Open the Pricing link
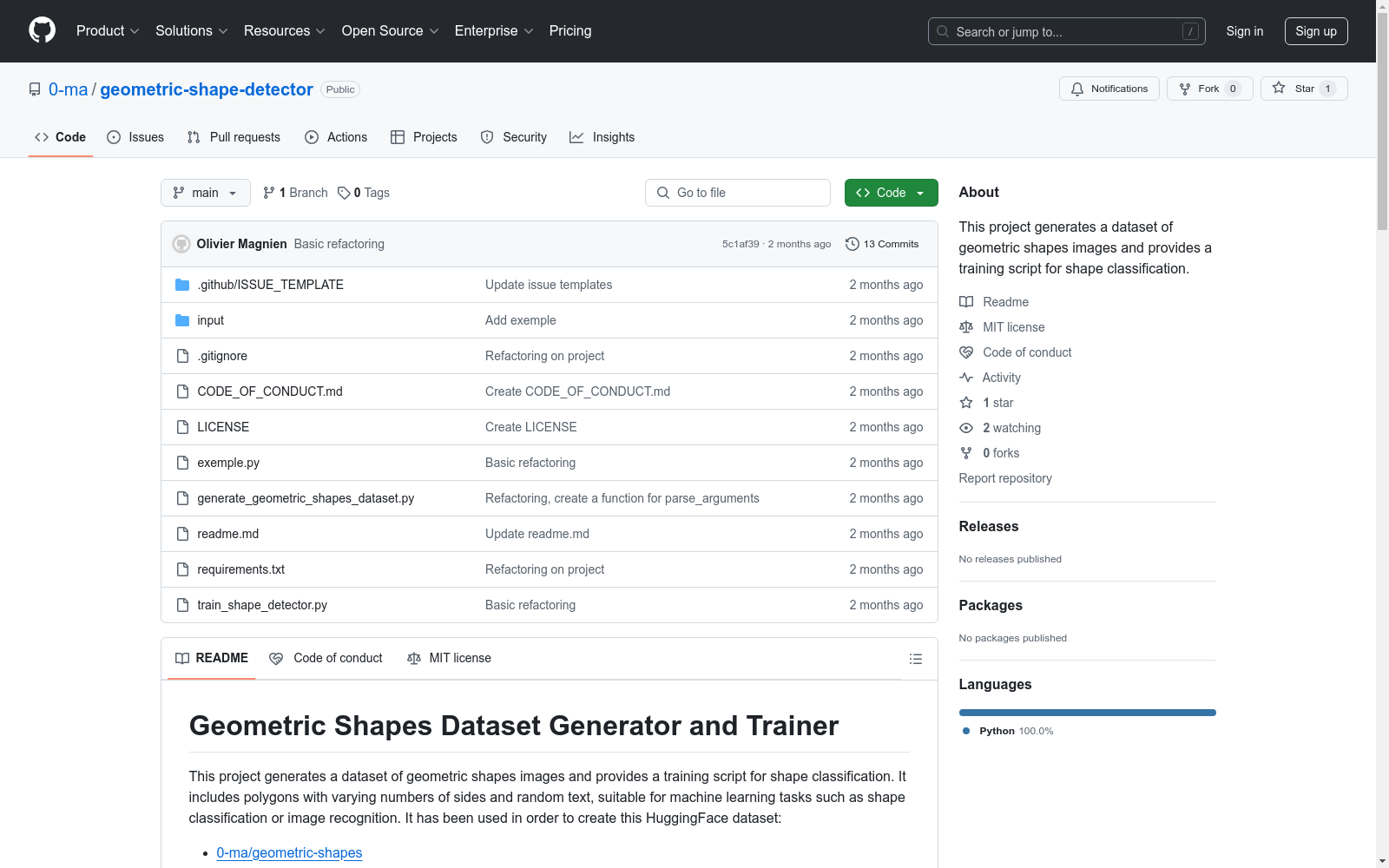Image resolution: width=1389 pixels, height=868 pixels. [x=570, y=31]
